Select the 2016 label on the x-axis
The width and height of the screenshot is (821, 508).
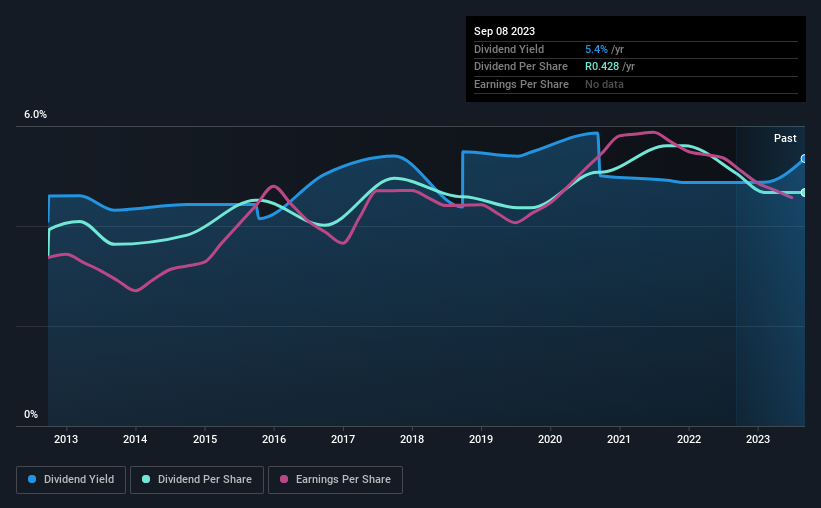tap(274, 439)
